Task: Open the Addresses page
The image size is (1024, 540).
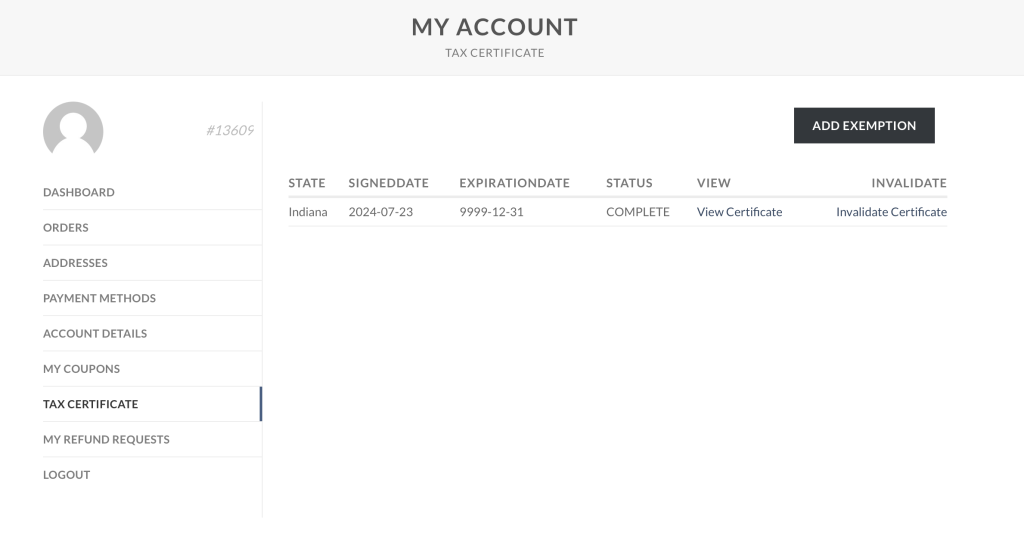Action: (75, 263)
